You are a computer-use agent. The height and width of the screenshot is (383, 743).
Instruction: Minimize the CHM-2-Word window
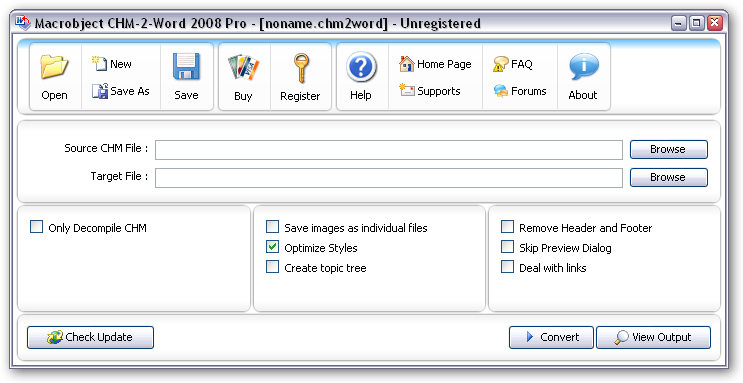click(679, 23)
